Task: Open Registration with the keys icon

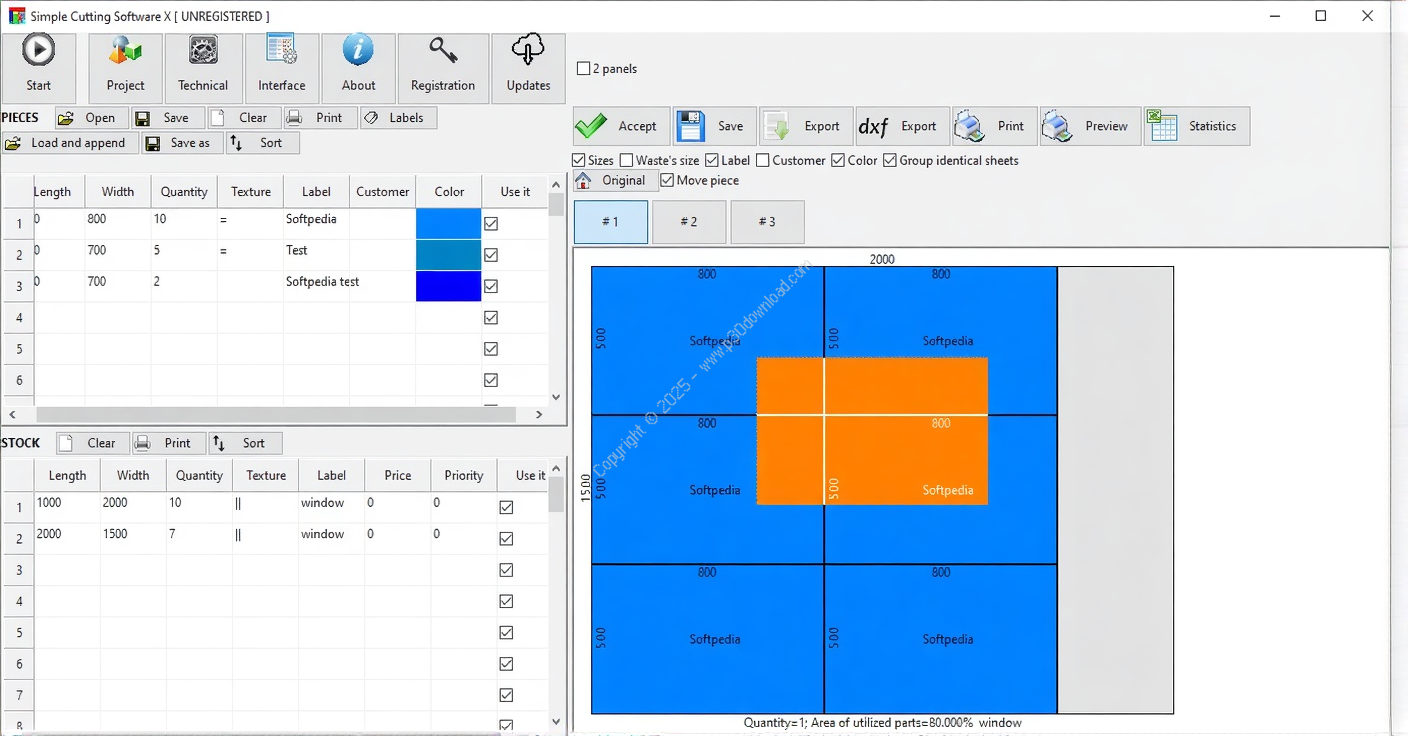Action: [443, 51]
